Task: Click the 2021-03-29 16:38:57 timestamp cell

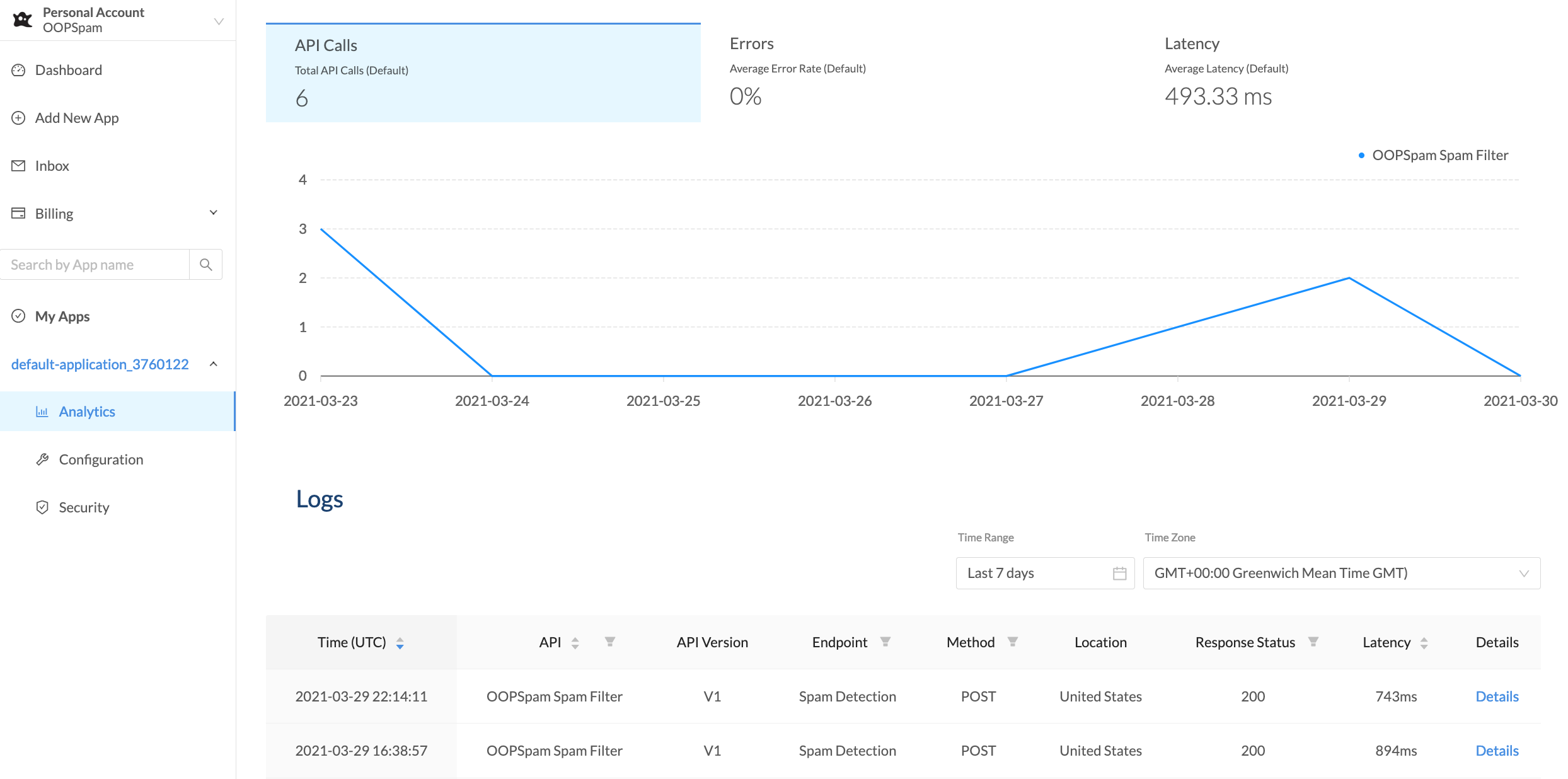Action: click(x=361, y=751)
